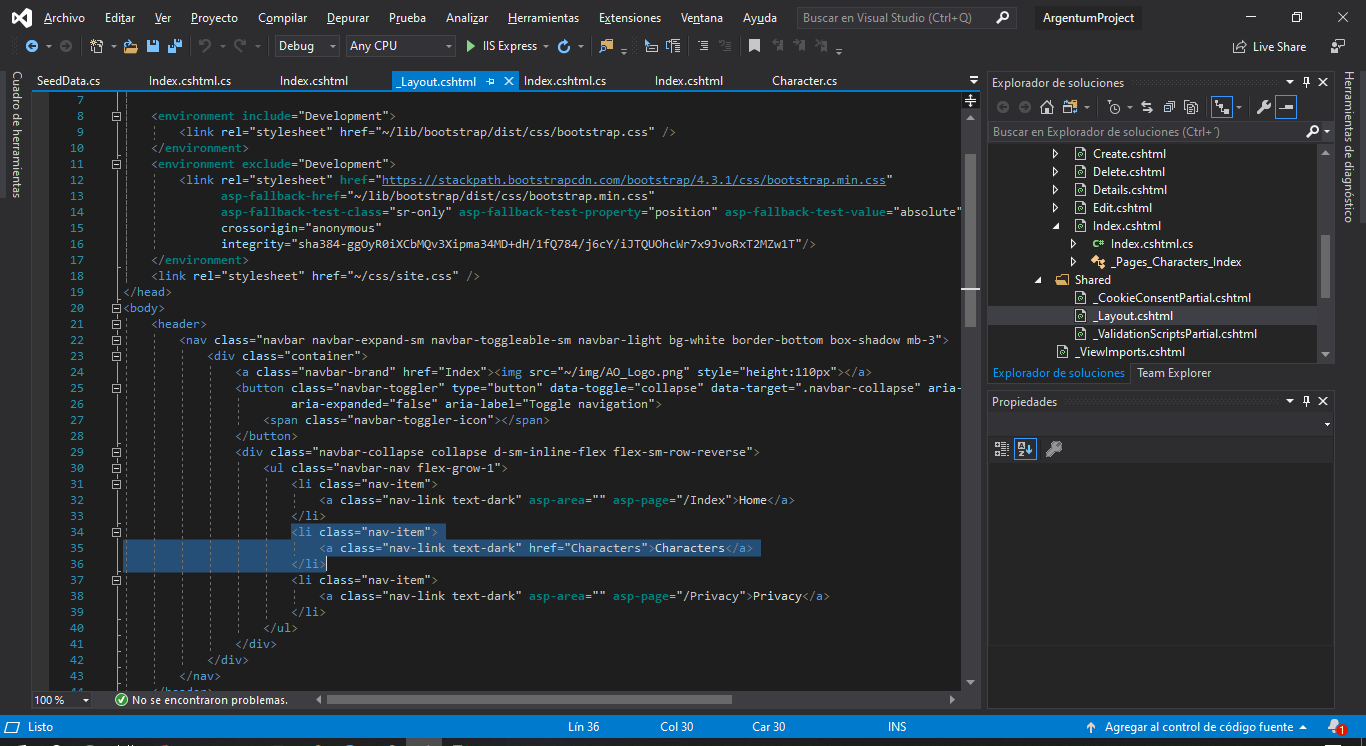The image size is (1366, 746).
Task: Click the Open File folder icon
Action: (x=131, y=46)
